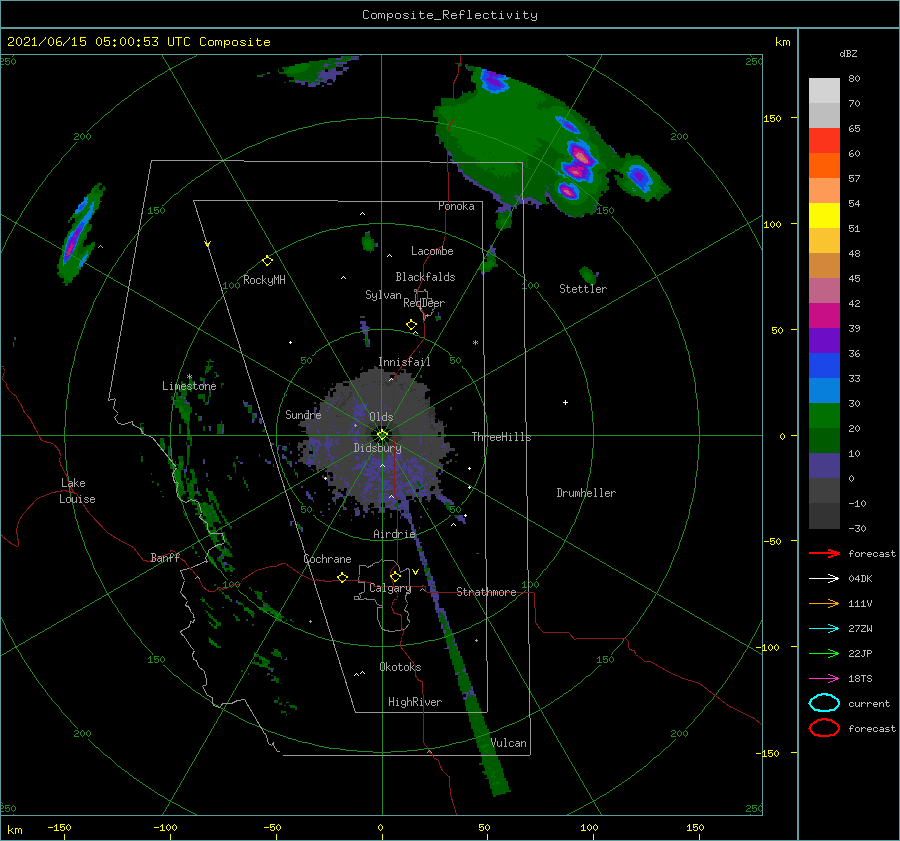Click the Sylvan label
The width and height of the screenshot is (900, 841).
(383, 295)
